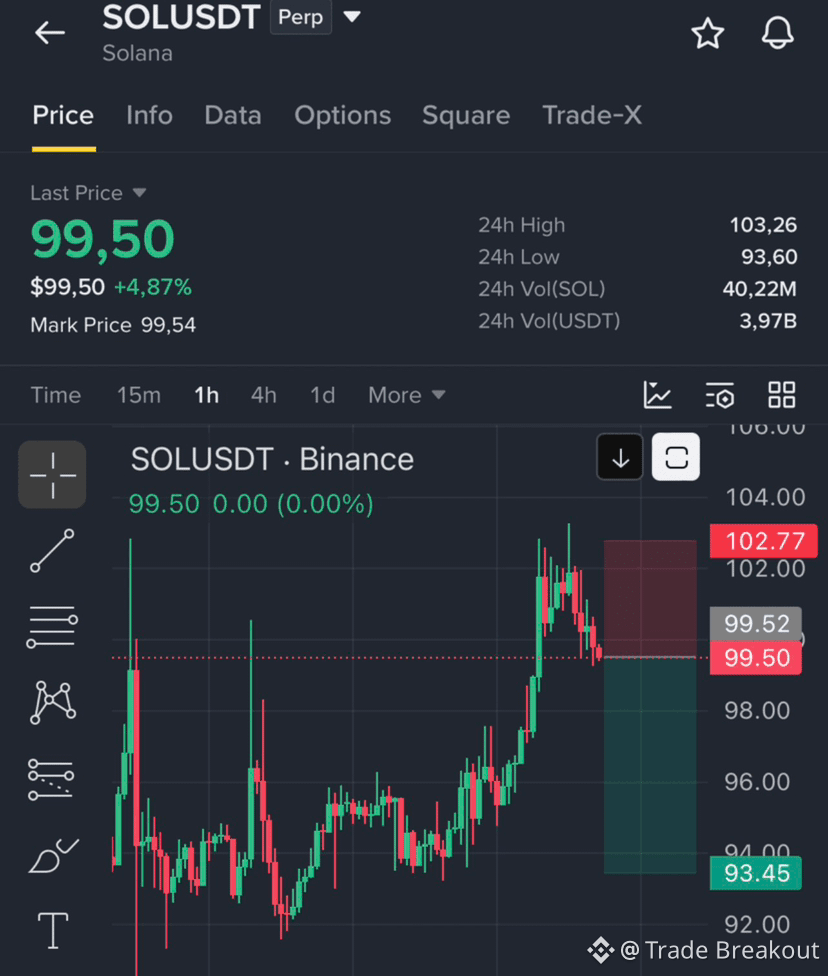Viewport: 828px width, 976px height.
Task: Select the position/projection lines tool
Action: 51,779
